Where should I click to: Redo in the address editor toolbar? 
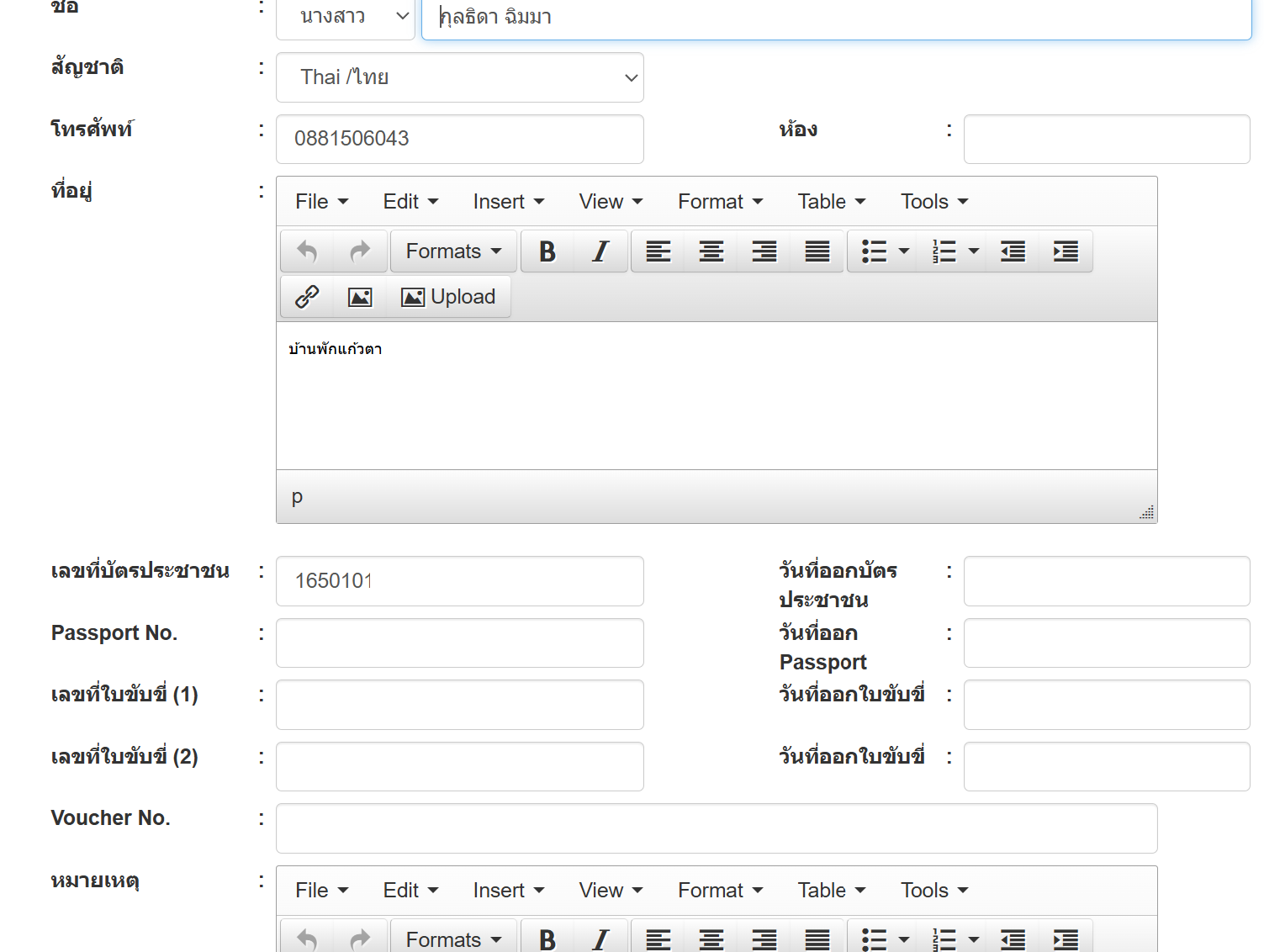(x=360, y=251)
